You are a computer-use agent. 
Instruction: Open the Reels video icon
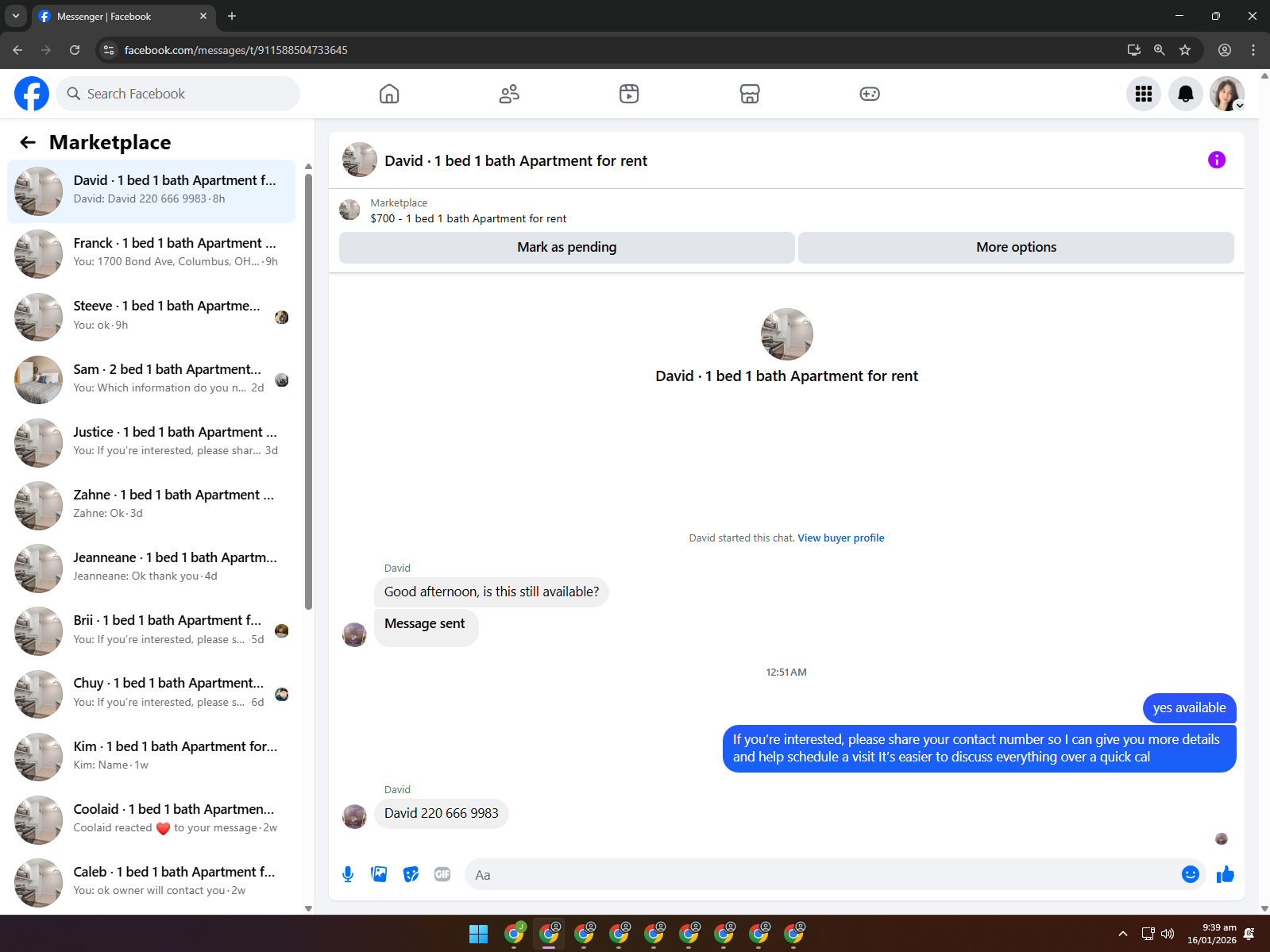point(629,94)
